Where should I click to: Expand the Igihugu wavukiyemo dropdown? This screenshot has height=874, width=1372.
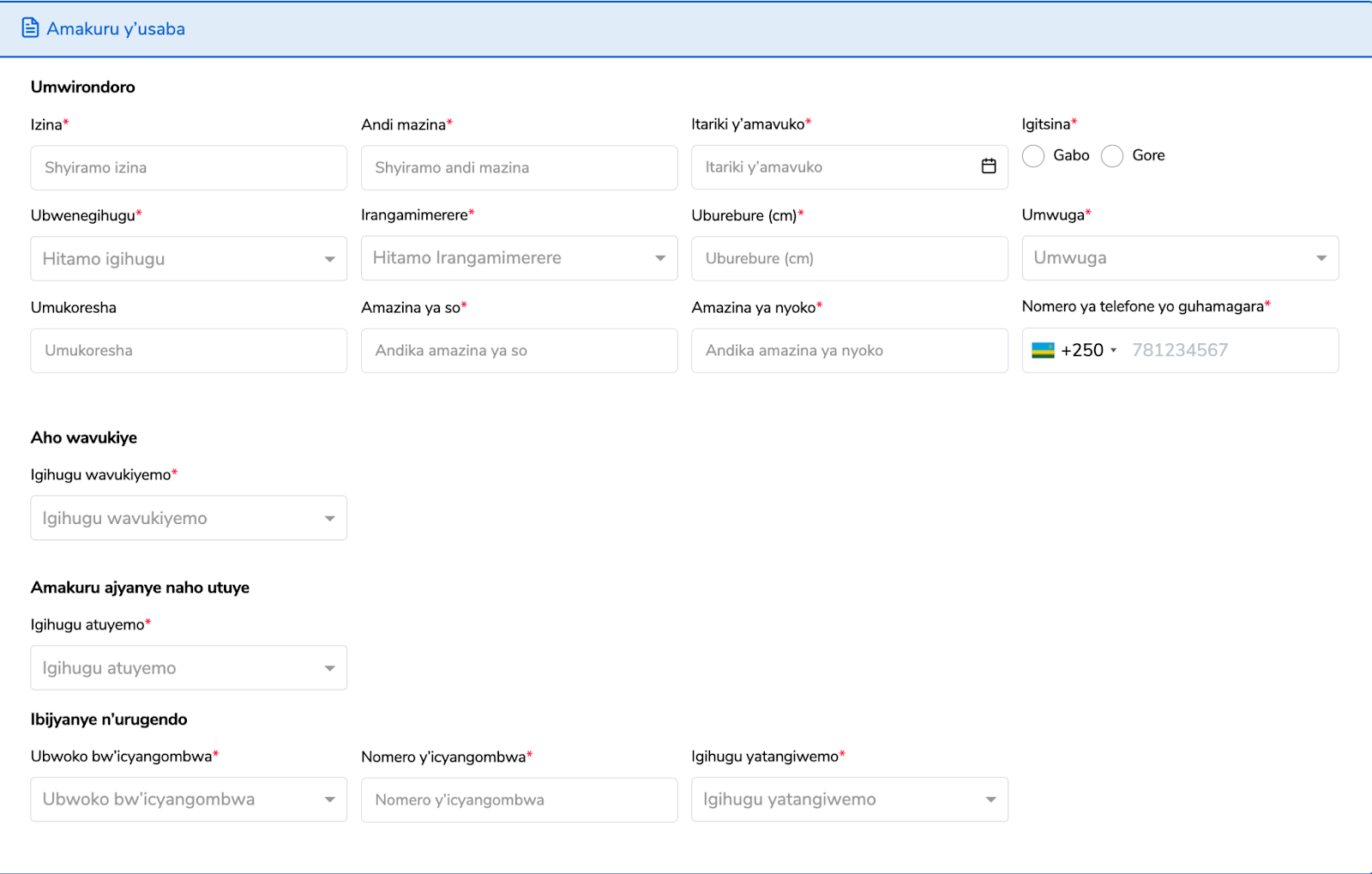pos(189,518)
